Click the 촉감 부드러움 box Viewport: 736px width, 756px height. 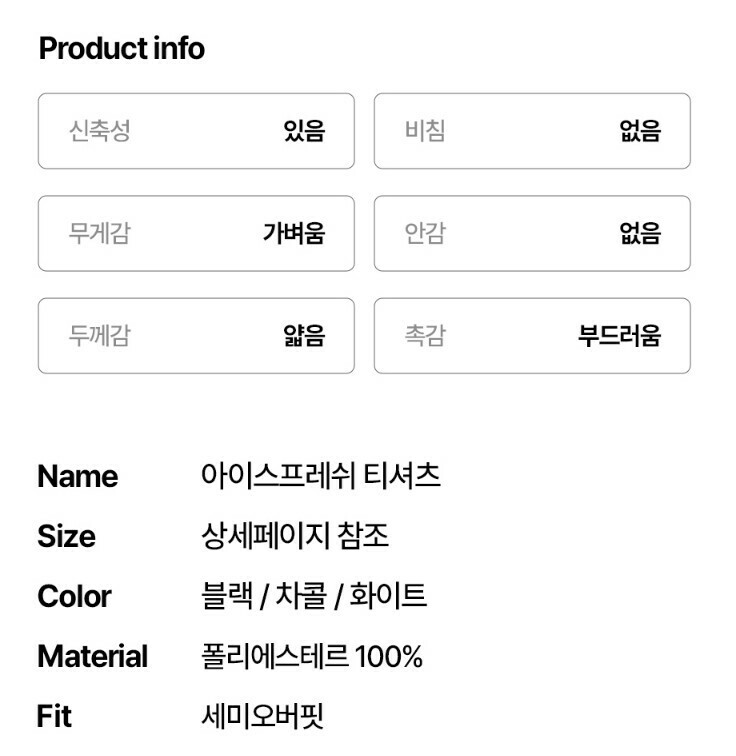coord(532,336)
